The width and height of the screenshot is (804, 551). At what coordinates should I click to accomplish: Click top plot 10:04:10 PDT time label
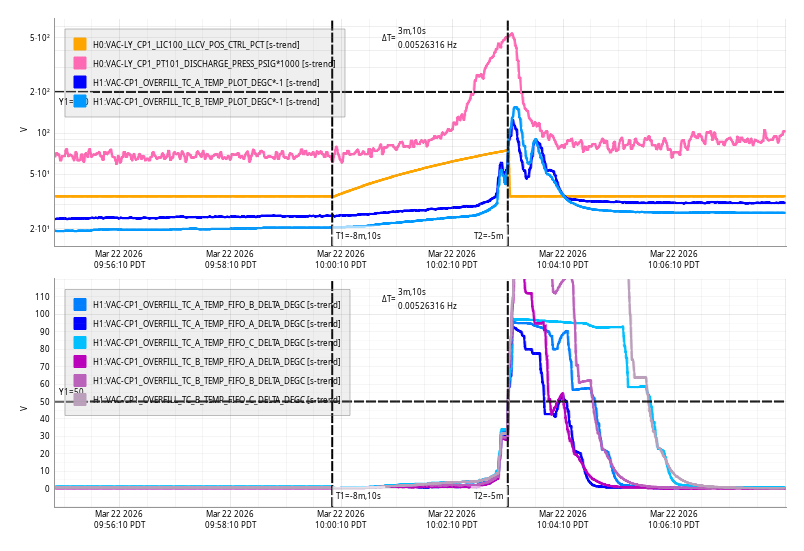[562, 265]
